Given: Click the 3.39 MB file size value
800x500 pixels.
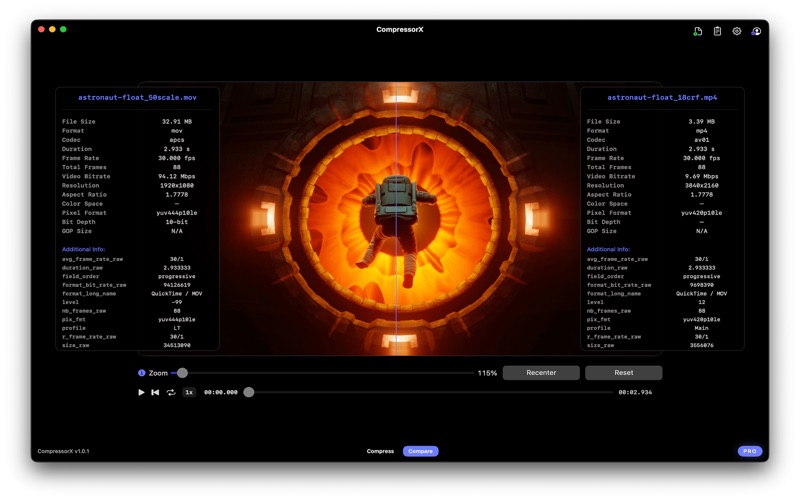Looking at the screenshot, I should tap(702, 121).
